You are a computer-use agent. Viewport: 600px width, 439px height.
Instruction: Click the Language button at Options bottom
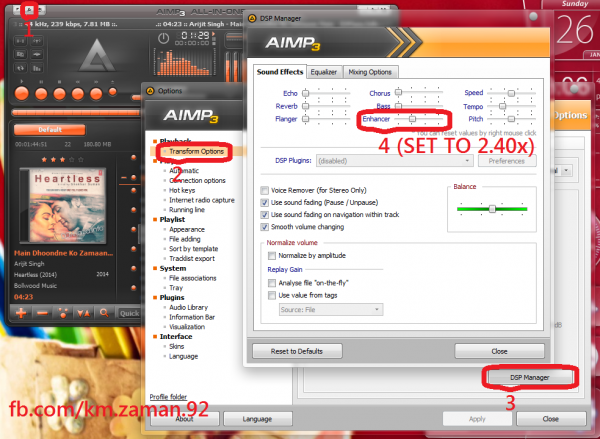coord(258,419)
